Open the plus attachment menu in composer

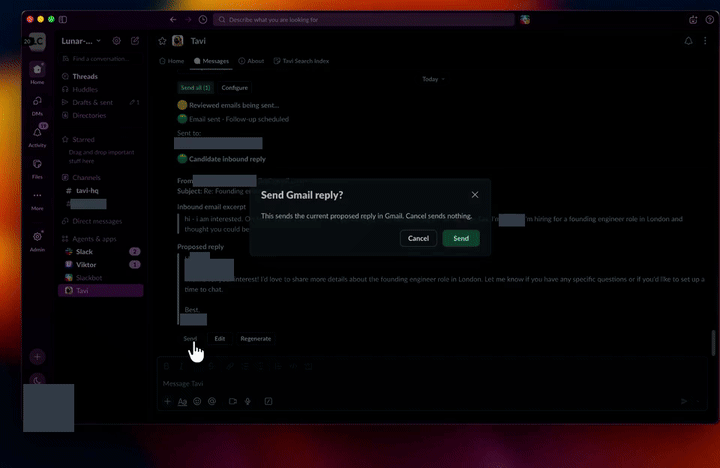point(168,401)
